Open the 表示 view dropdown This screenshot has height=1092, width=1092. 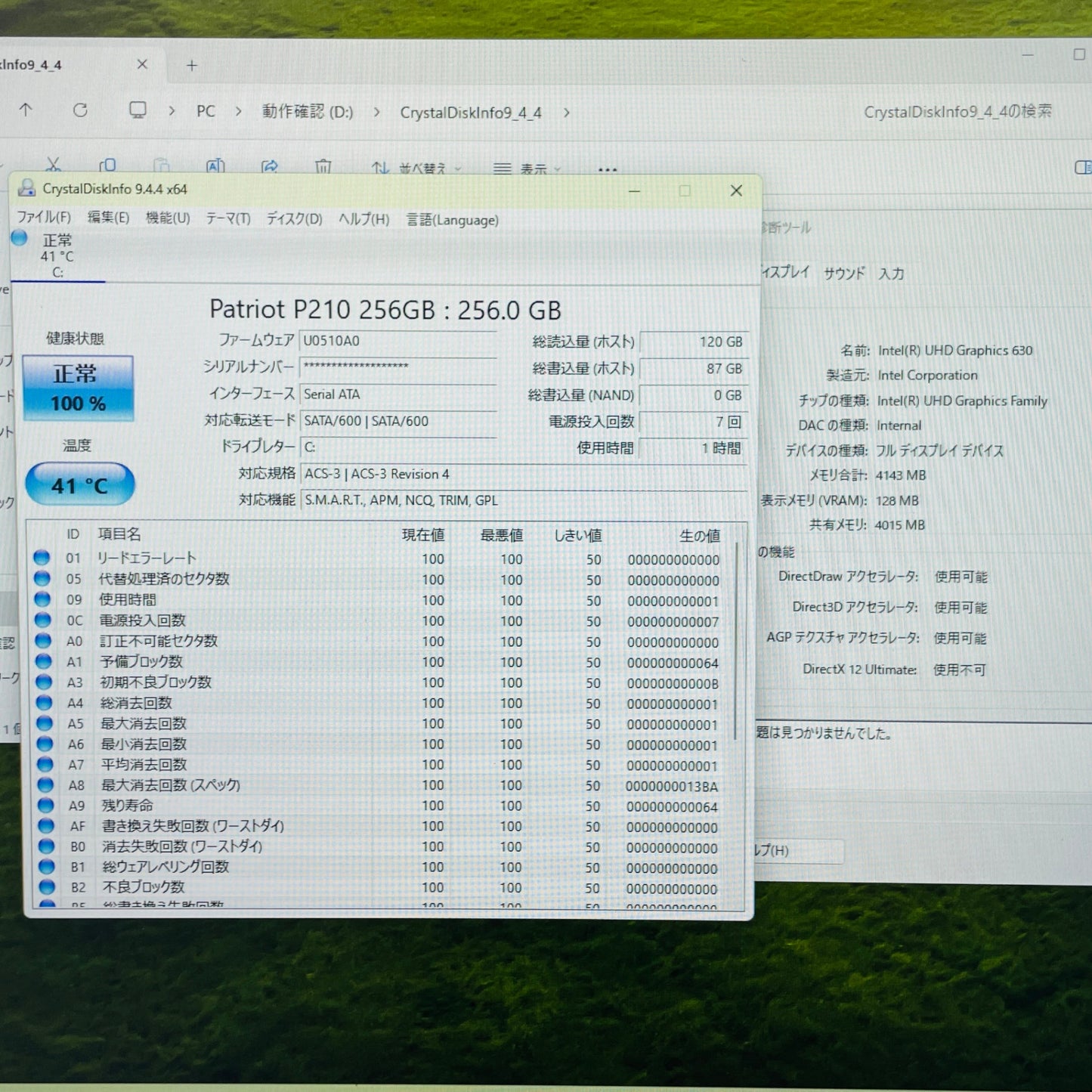tap(534, 169)
